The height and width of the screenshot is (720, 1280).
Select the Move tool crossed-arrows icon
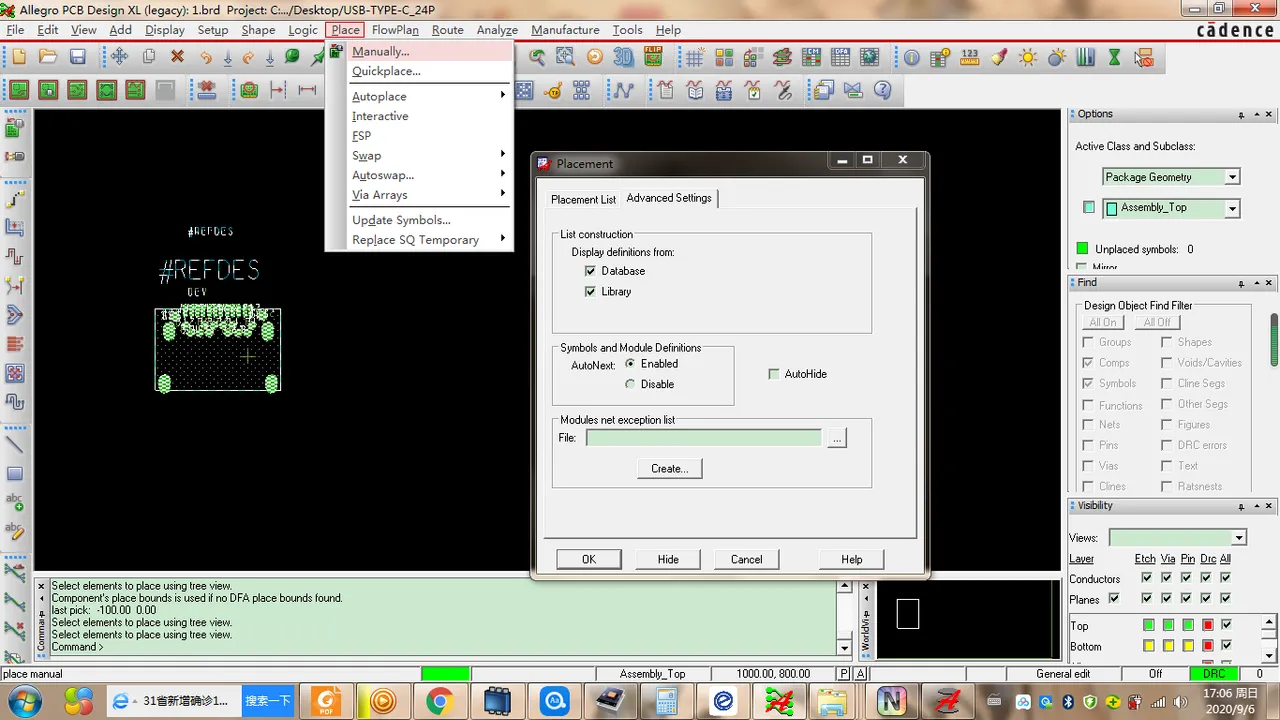tap(119, 57)
